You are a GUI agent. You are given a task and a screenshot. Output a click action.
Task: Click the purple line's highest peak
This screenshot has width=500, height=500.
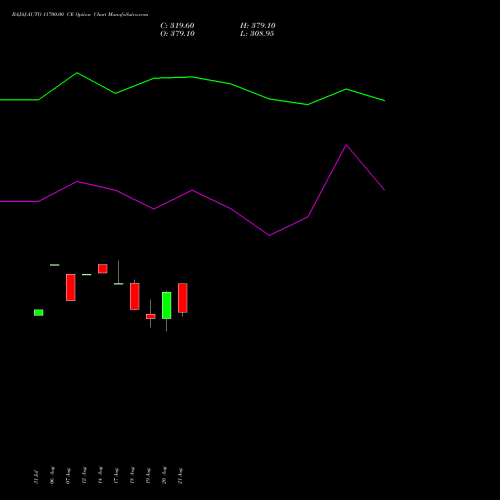pyautogui.click(x=346, y=145)
